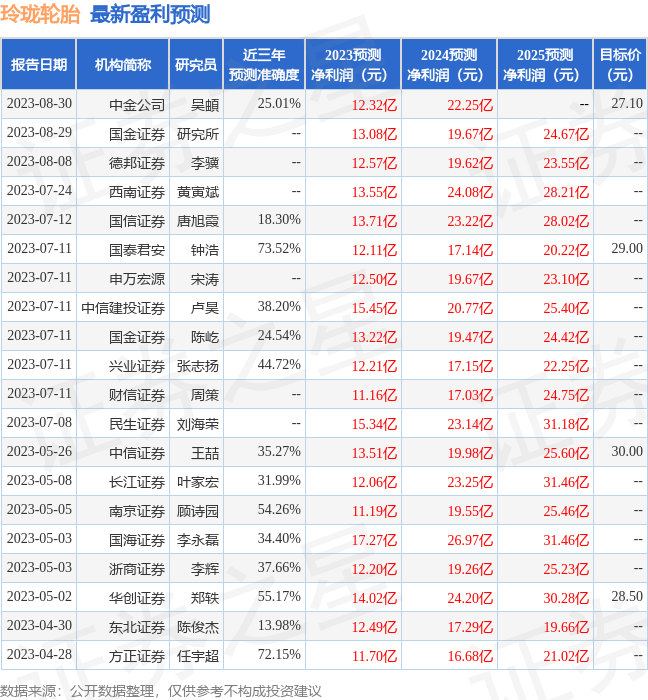Click target price 30.00
Image resolution: width=648 pixels, height=700 pixels.
tap(627, 452)
